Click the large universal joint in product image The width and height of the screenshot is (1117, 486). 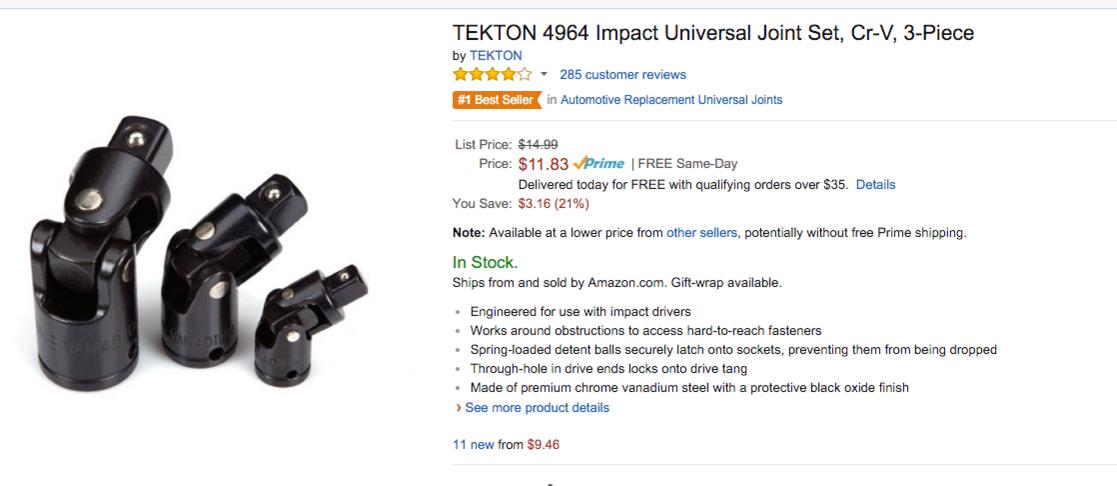(x=101, y=254)
